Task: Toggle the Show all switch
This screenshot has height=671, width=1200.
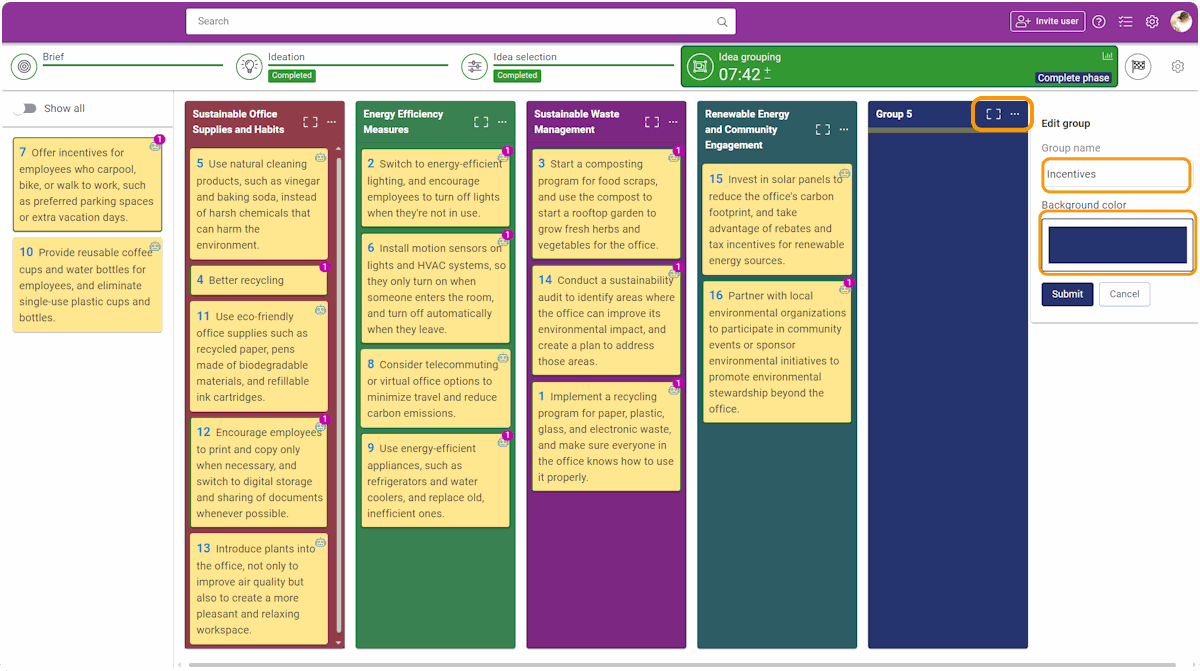Action: pos(25,108)
